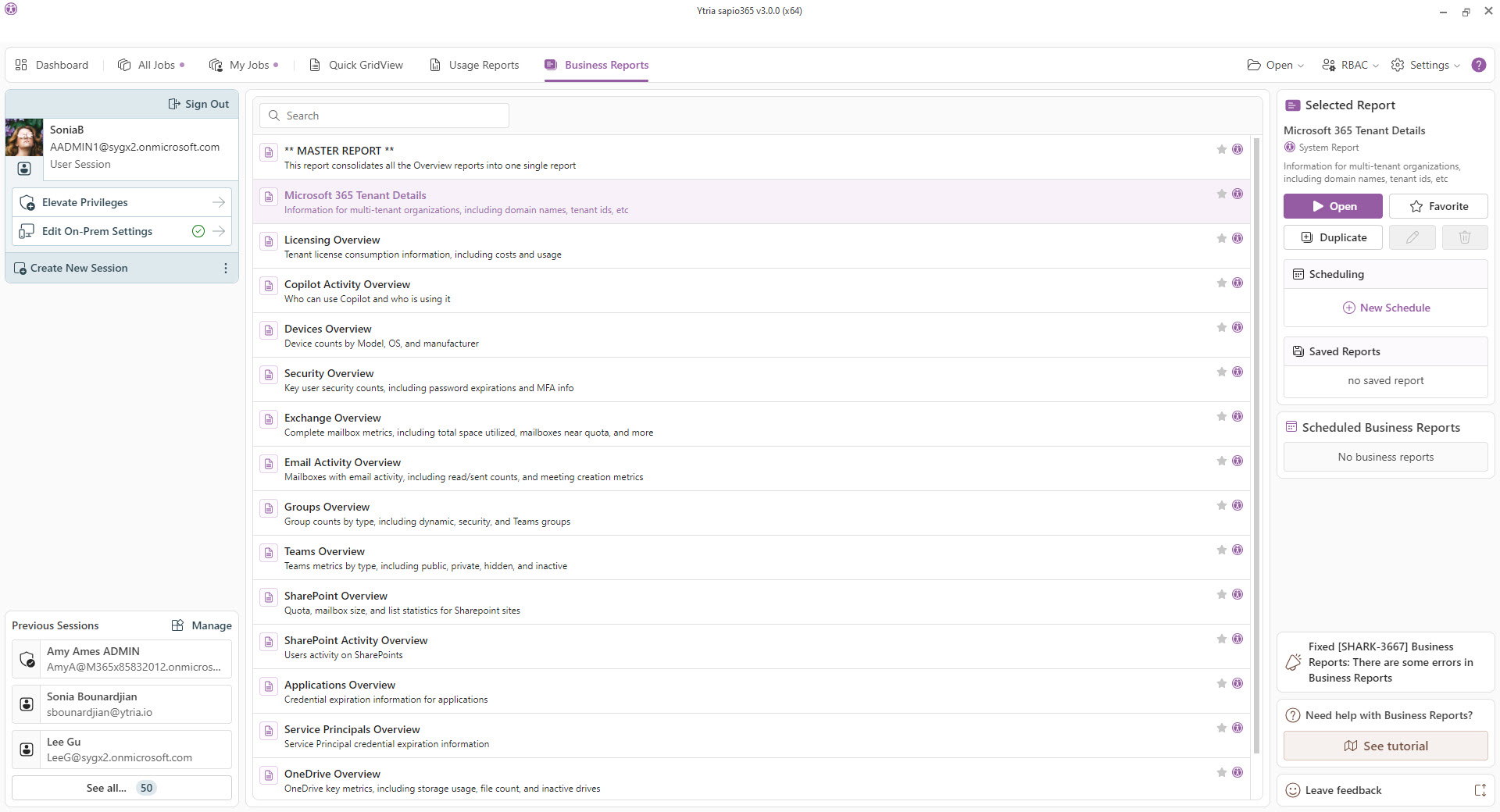Toggle favorite star for MASTER REPORT
Viewport: 1500px width, 812px height.
tap(1221, 149)
